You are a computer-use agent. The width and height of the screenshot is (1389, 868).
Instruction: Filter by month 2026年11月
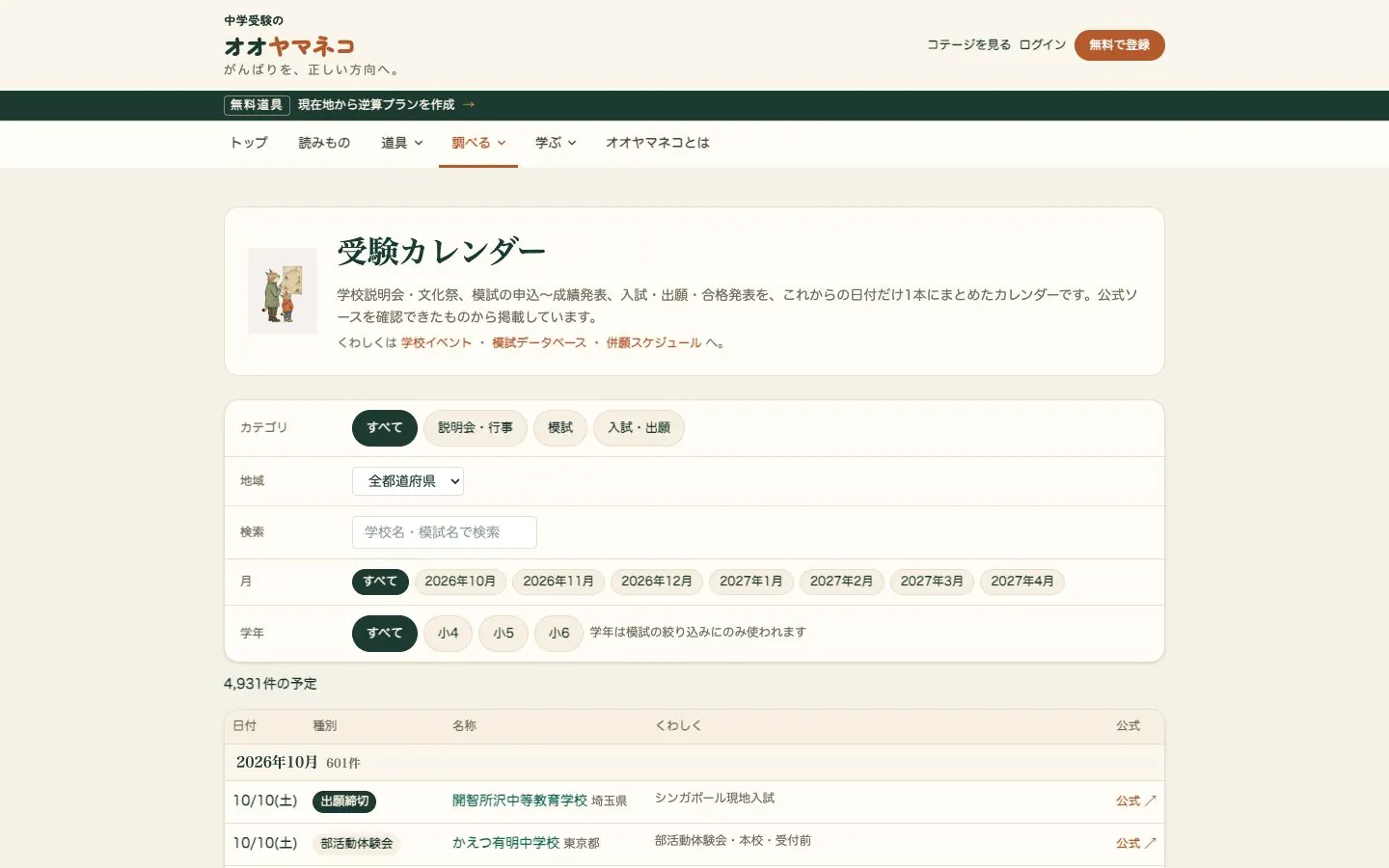pyautogui.click(x=558, y=582)
